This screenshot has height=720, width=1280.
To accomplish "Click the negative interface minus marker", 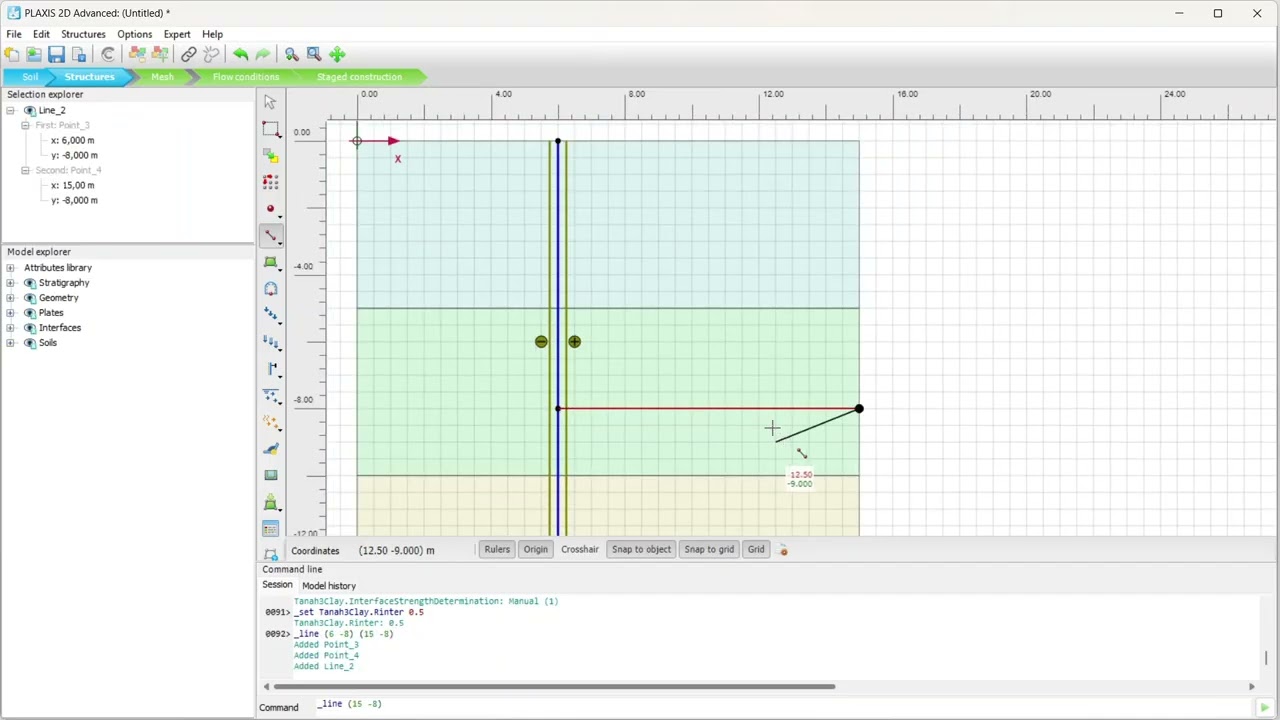I will (541, 342).
